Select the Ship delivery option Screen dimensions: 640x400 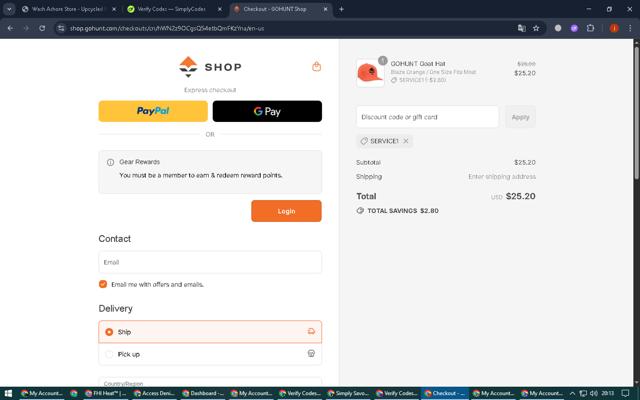[210, 332]
